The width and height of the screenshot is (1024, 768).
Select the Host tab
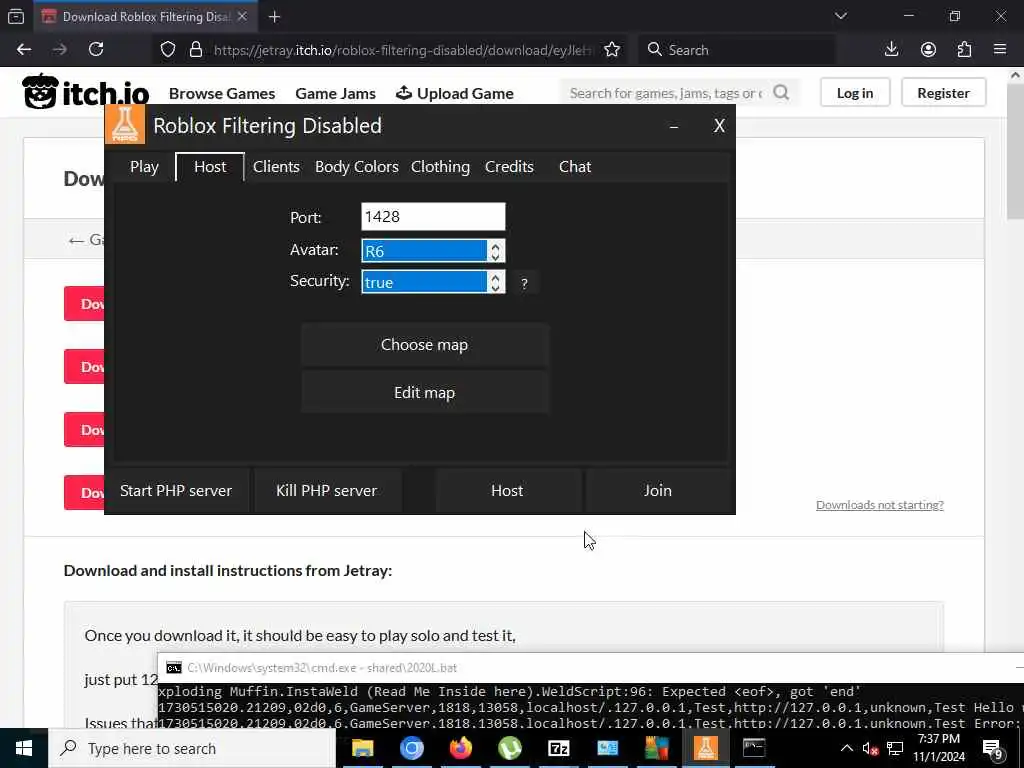coord(210,167)
